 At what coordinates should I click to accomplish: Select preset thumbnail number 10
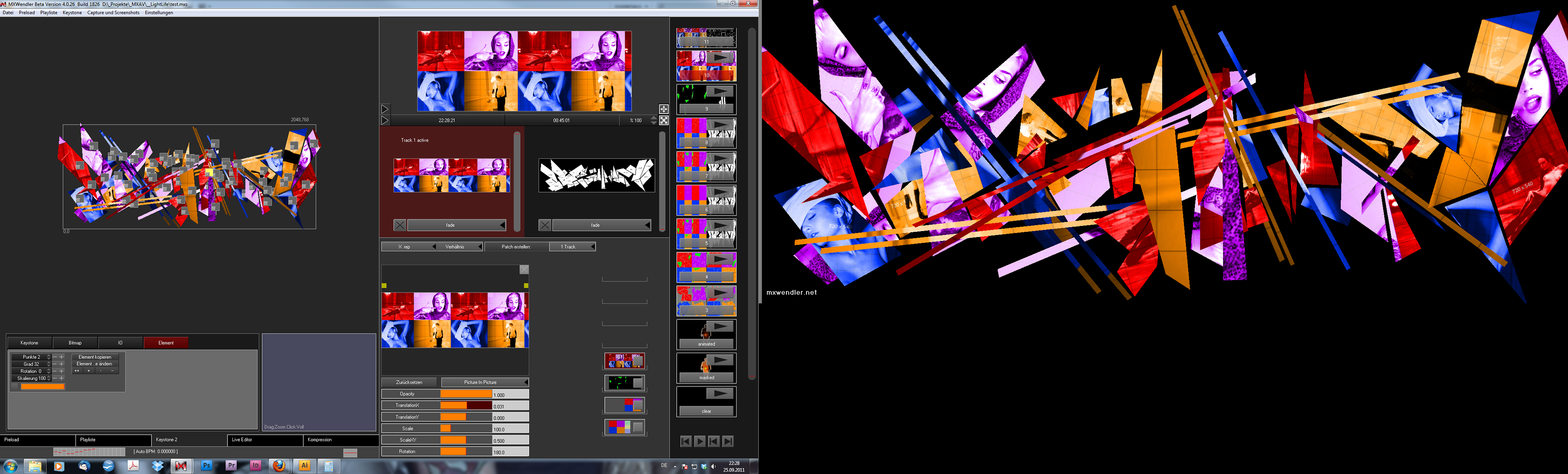[x=706, y=66]
